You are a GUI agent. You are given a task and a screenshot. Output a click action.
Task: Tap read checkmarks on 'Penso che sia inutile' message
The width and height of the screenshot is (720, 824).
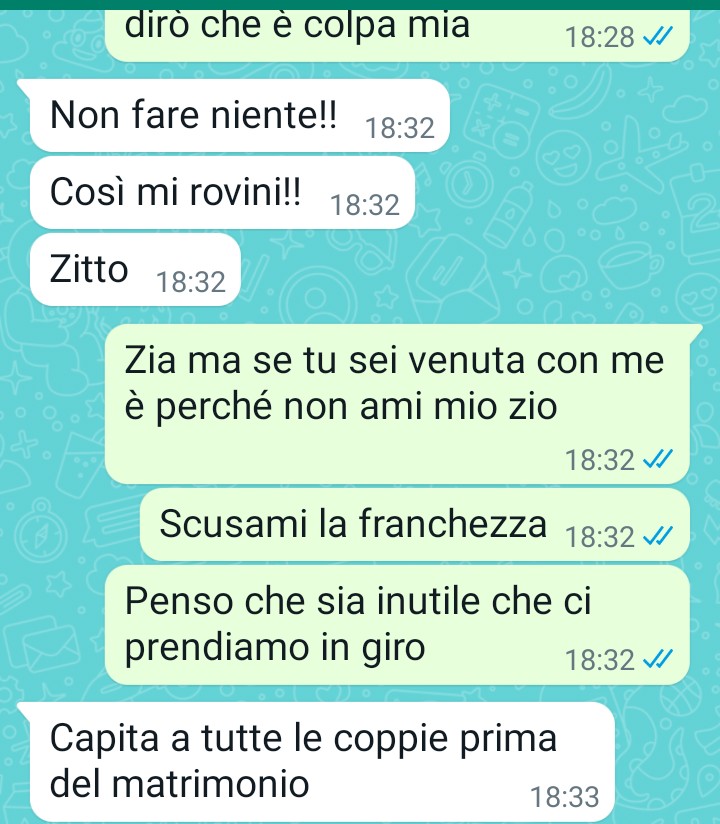(658, 659)
